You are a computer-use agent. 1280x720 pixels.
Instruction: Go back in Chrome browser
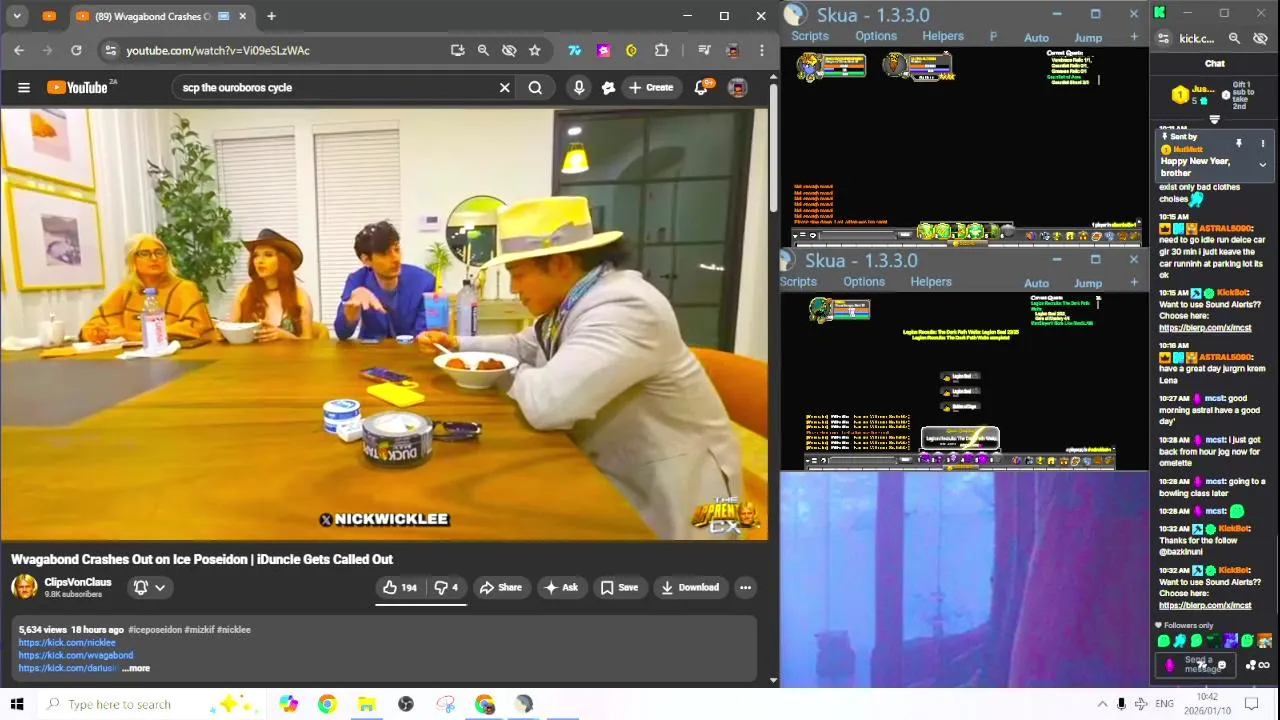click(18, 50)
